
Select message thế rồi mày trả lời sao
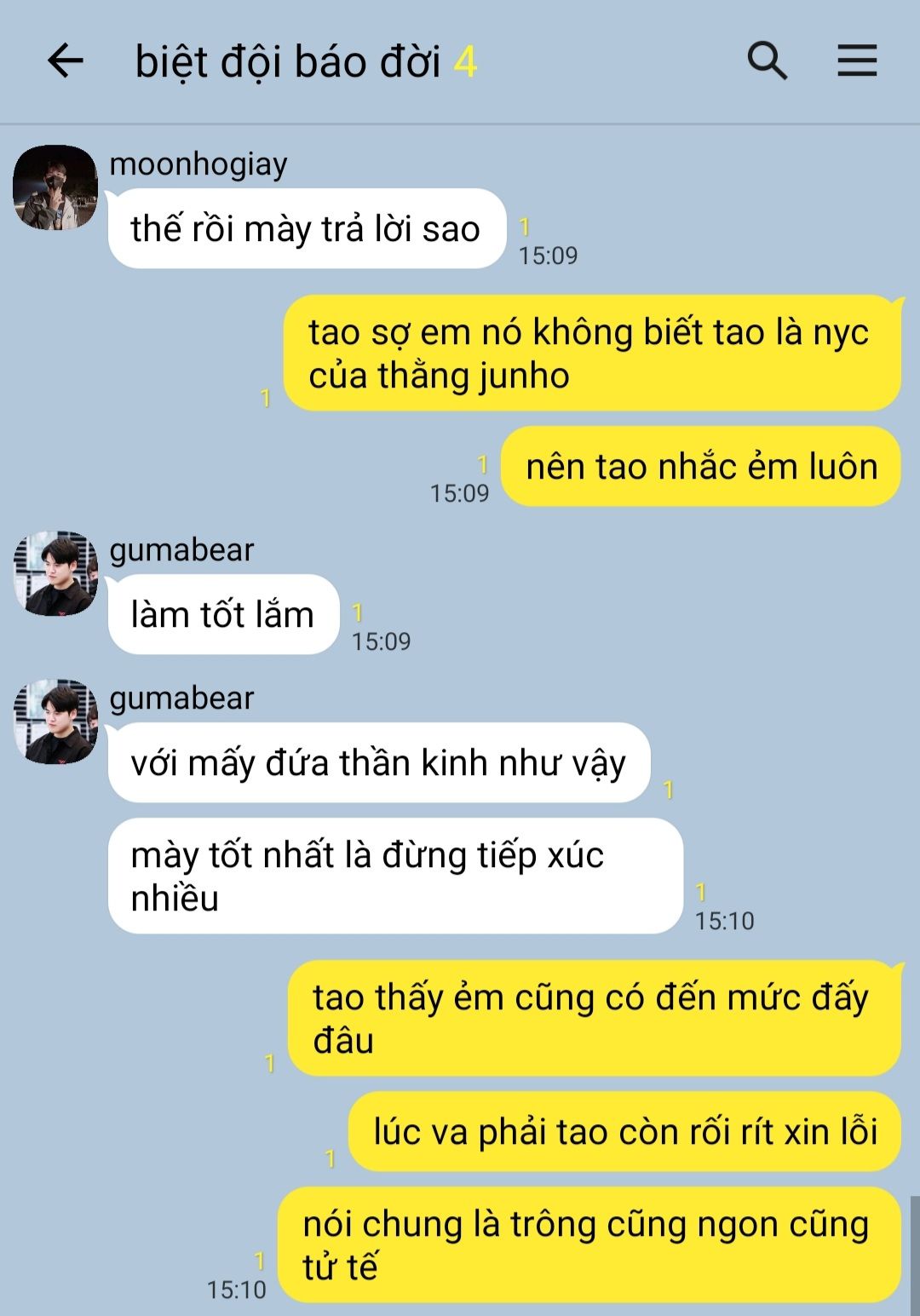307,228
